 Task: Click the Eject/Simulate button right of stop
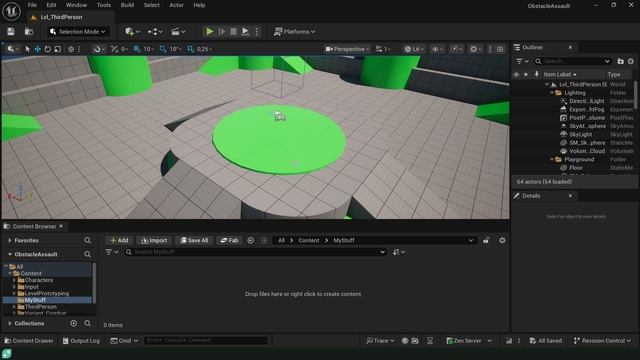tap(245, 31)
